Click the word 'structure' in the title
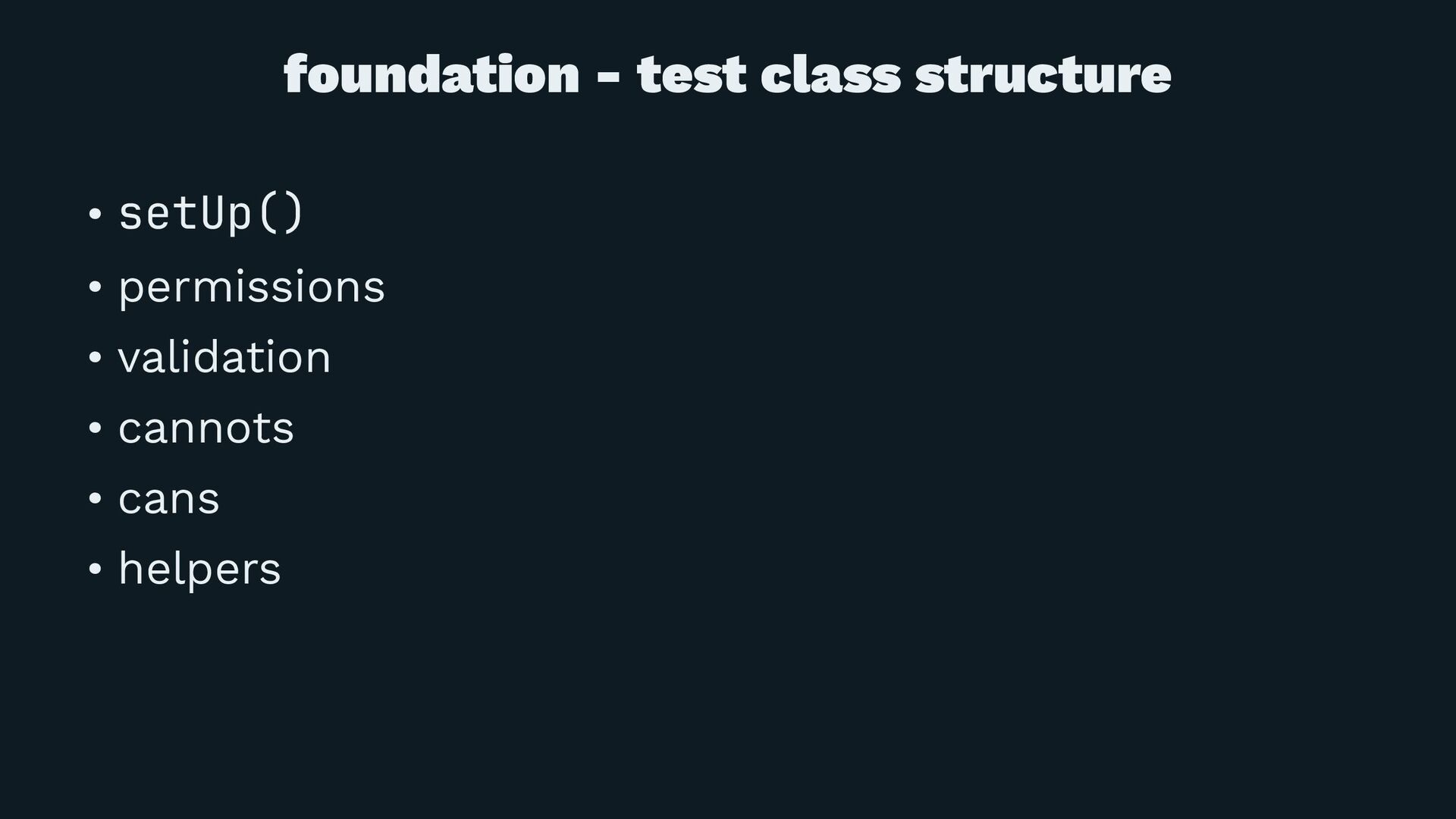 pos(1043,76)
